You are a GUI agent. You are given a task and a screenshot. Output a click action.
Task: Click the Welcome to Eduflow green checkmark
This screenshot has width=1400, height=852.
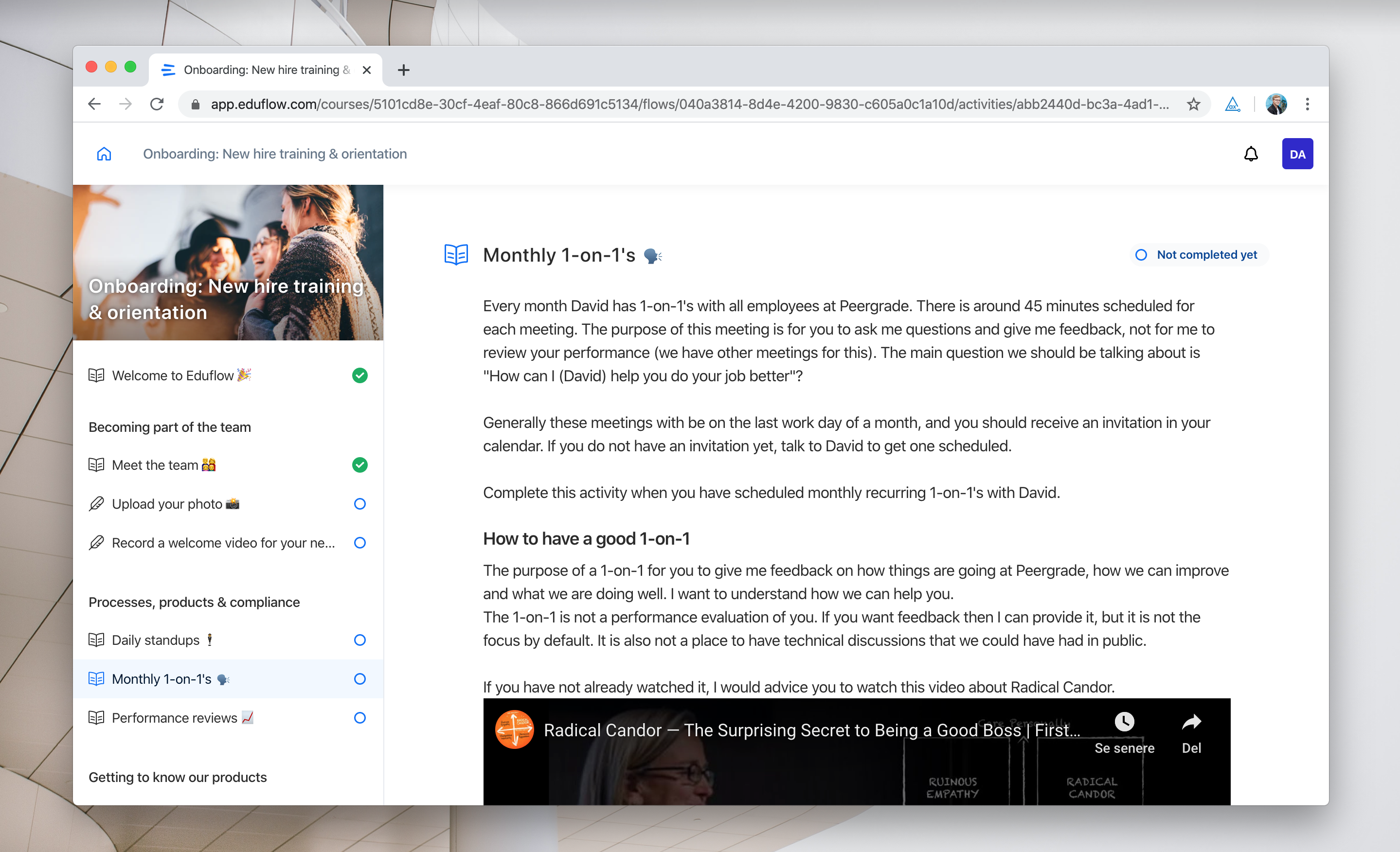pyautogui.click(x=359, y=375)
